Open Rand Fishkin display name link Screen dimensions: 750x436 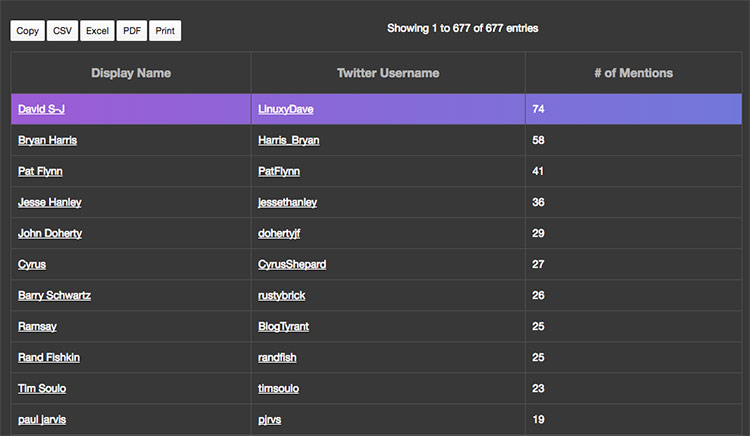(49, 358)
